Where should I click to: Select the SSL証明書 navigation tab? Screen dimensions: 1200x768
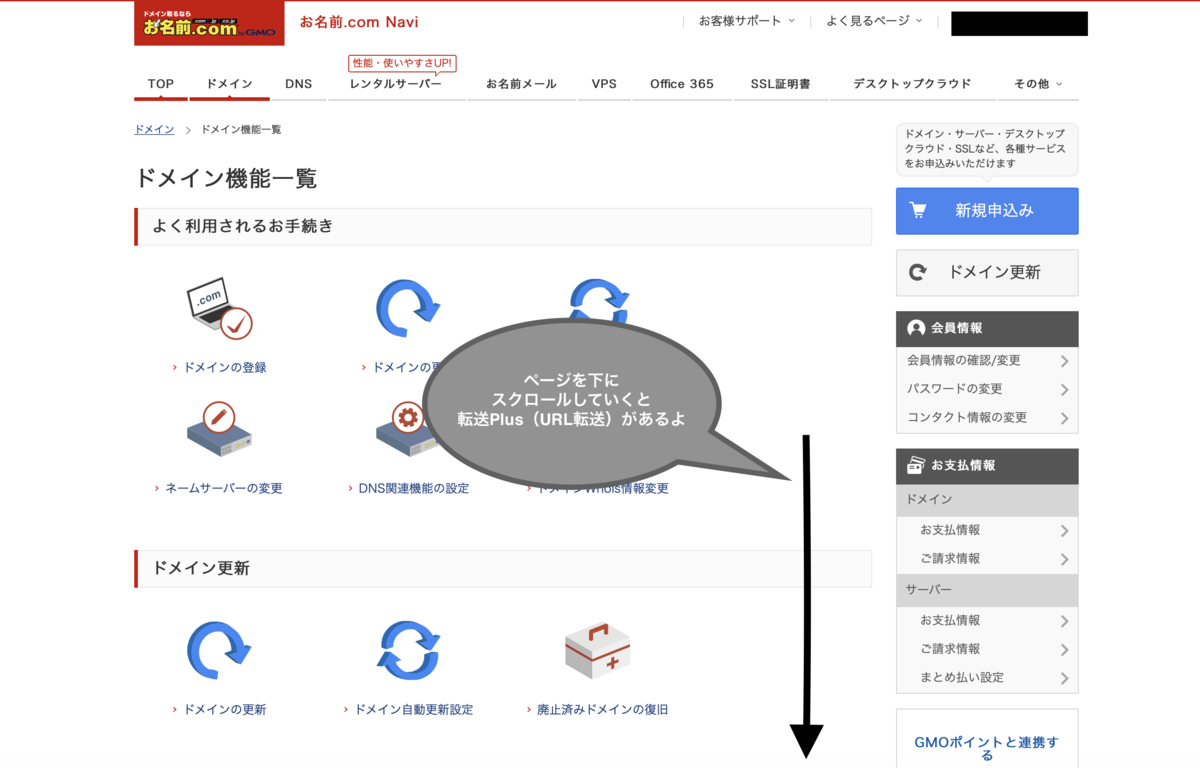point(780,84)
